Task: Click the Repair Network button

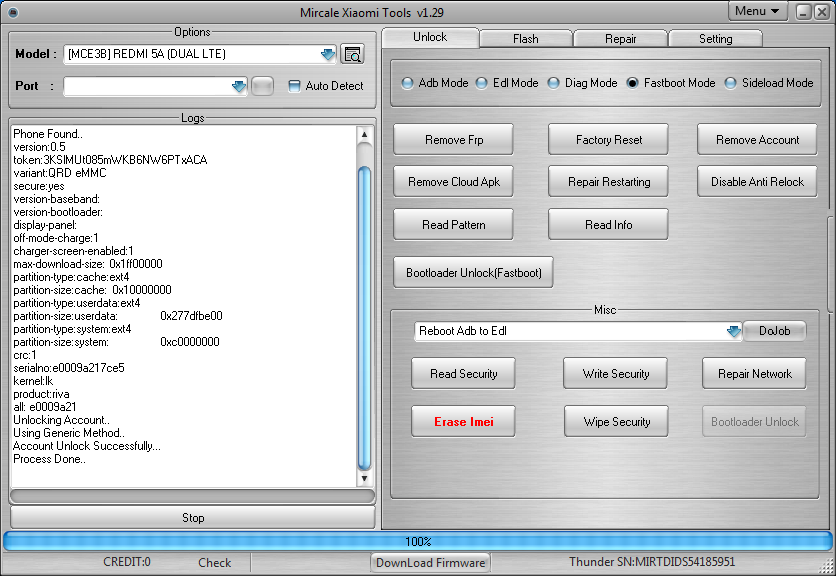Action: coord(754,374)
